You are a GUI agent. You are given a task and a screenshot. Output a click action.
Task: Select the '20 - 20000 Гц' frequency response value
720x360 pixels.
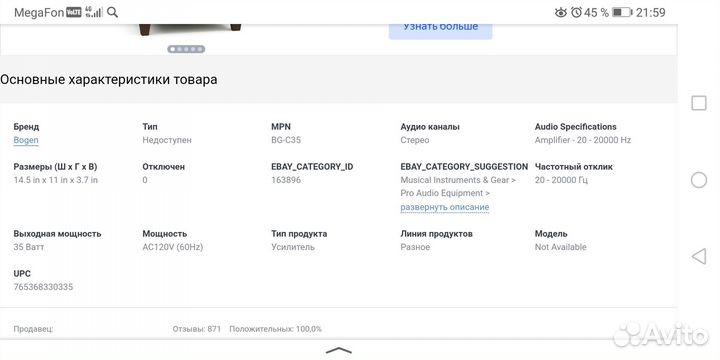[x=561, y=180]
